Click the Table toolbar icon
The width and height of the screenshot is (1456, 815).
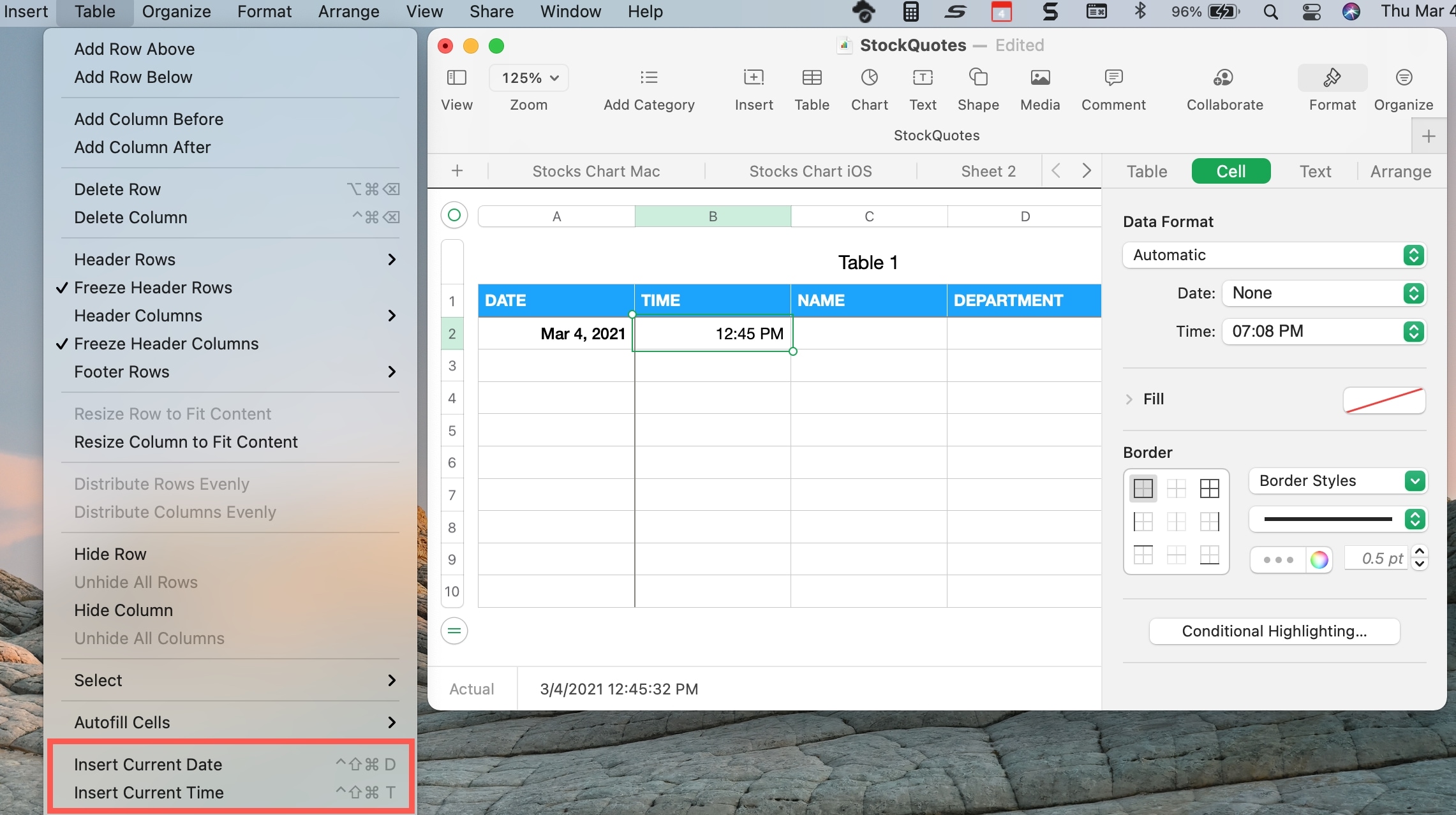(x=812, y=78)
